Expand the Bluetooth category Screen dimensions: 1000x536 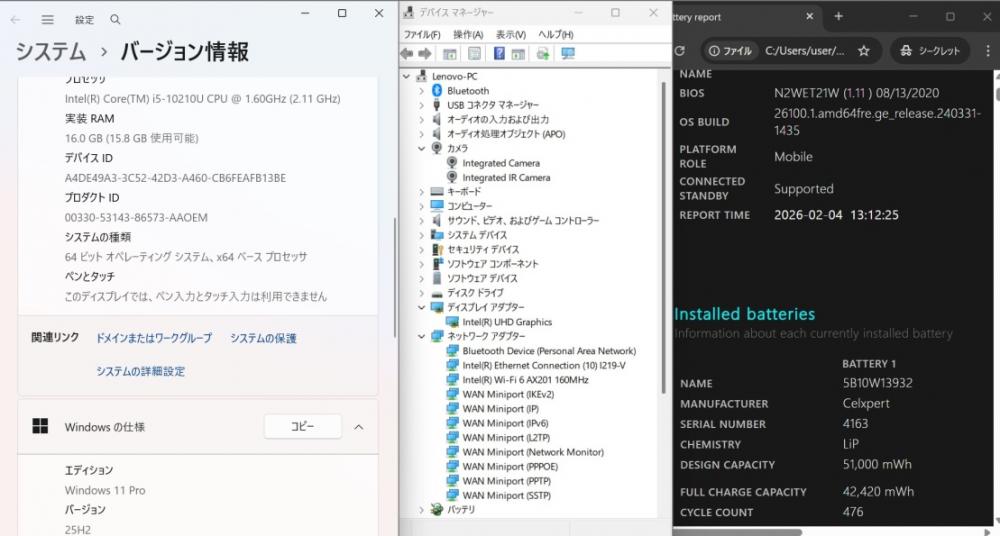[x=422, y=91]
